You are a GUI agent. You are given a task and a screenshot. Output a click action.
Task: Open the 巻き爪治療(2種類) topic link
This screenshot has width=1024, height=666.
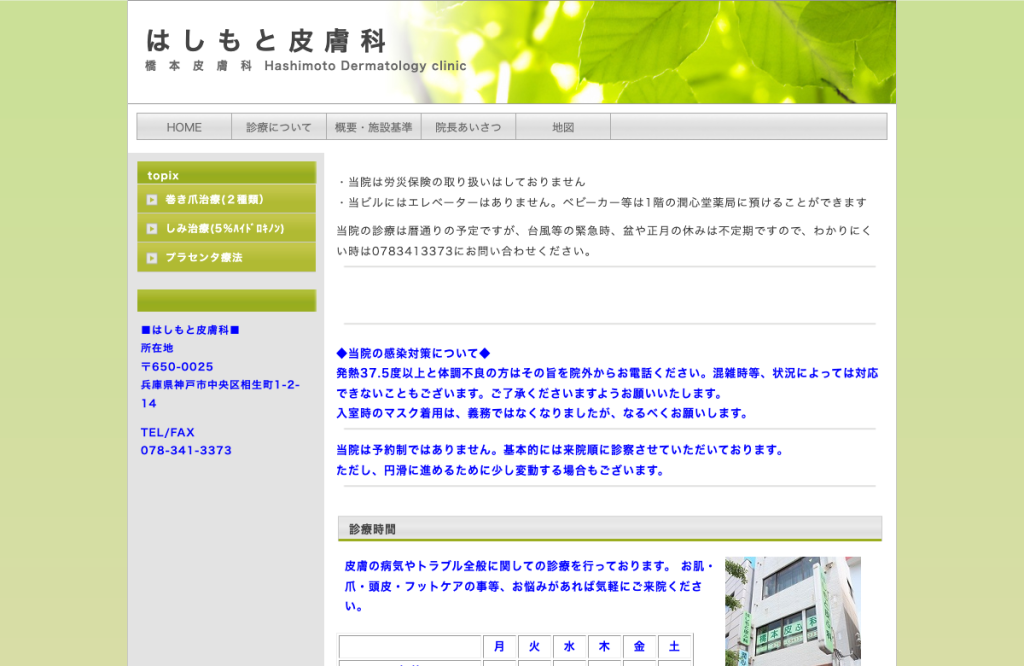pos(227,199)
